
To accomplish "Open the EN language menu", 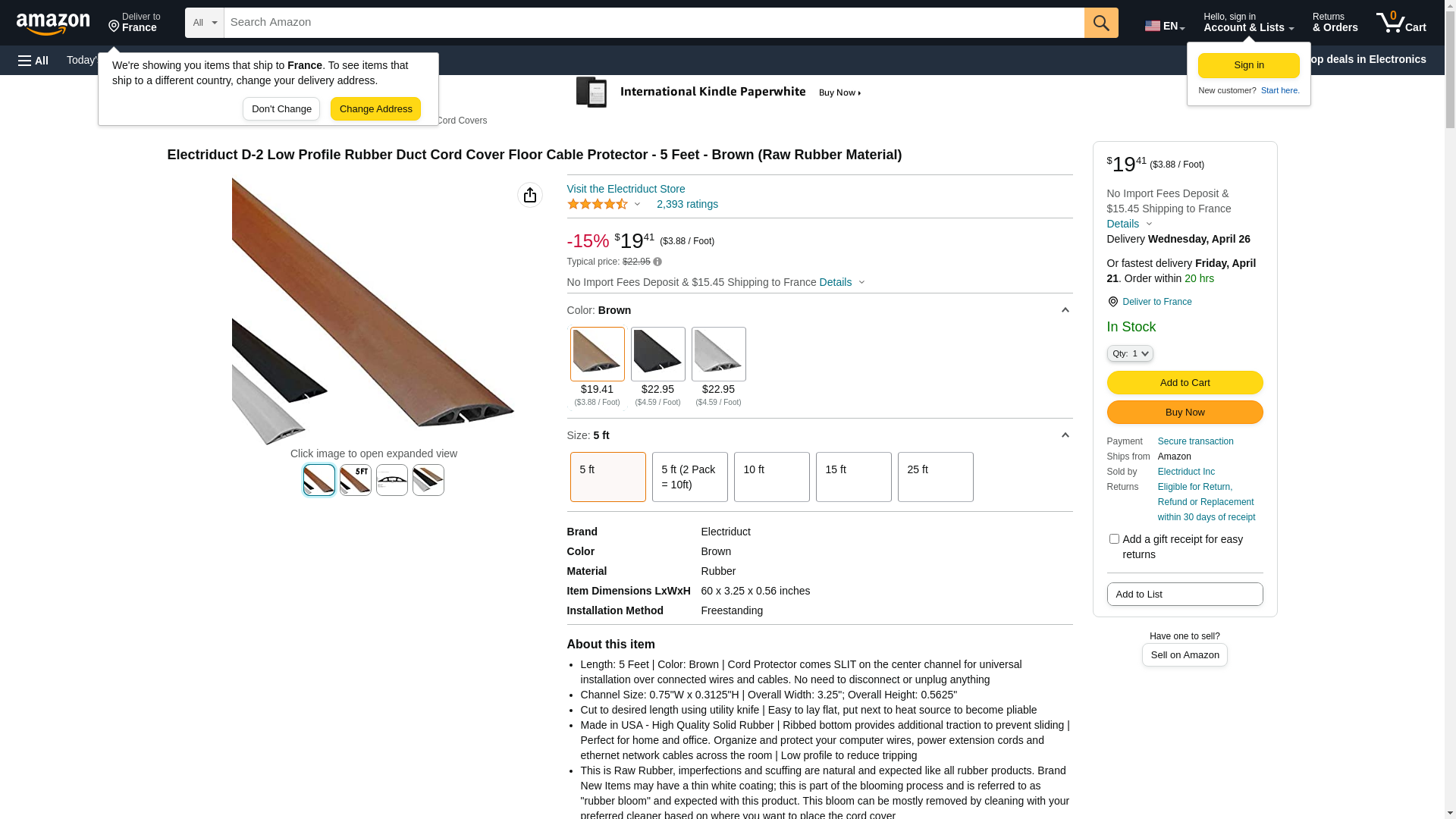I will point(1164,26).
